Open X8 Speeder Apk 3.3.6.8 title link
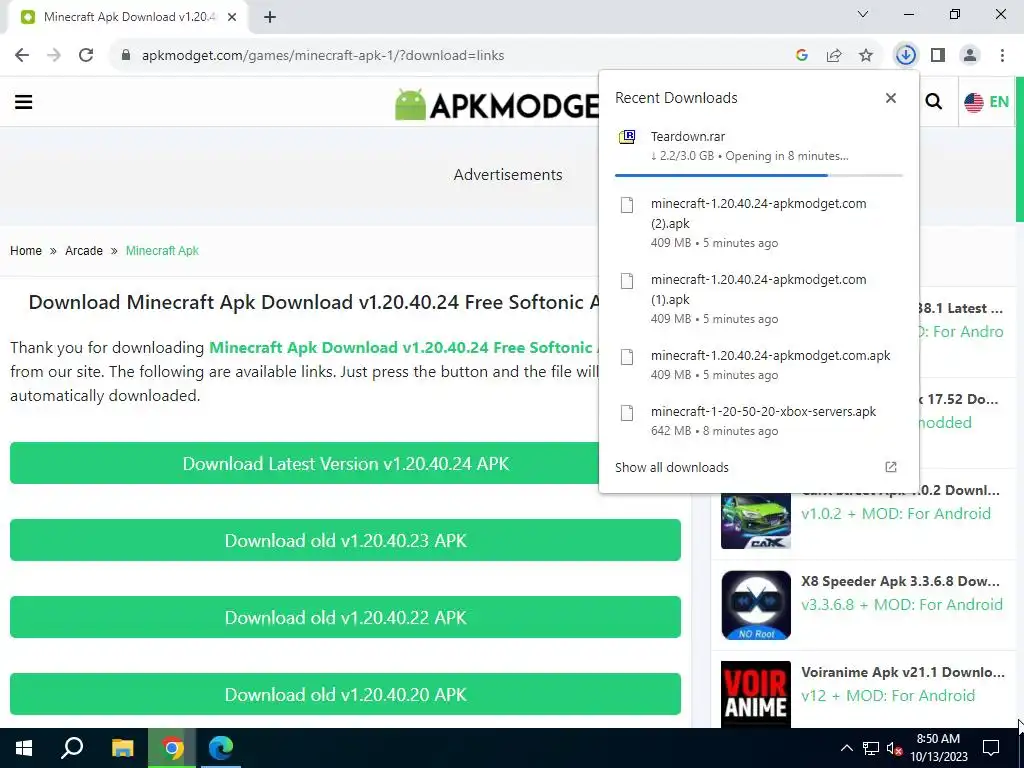 (x=900, y=581)
